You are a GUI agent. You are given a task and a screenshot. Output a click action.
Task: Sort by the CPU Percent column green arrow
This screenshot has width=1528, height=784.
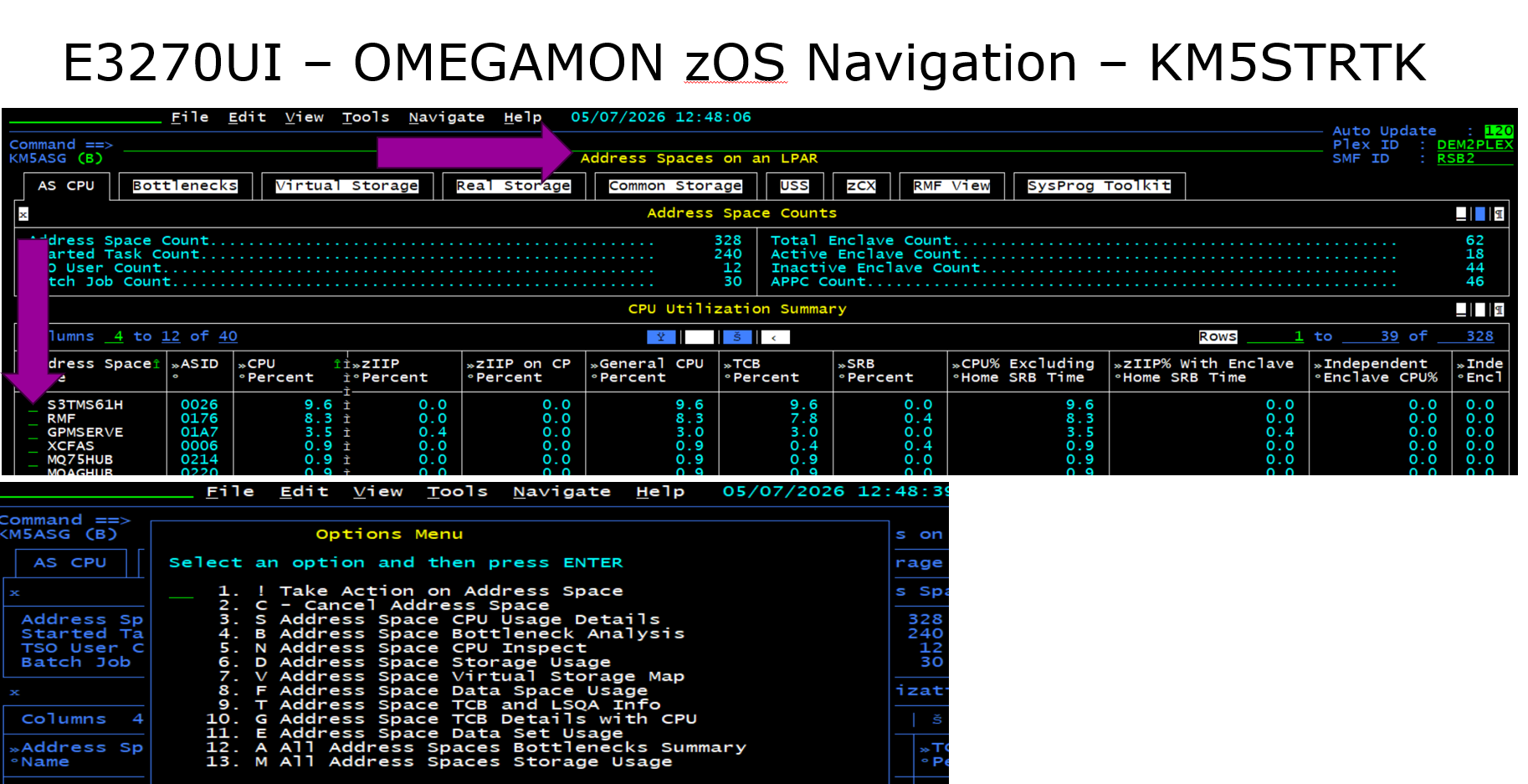(337, 363)
